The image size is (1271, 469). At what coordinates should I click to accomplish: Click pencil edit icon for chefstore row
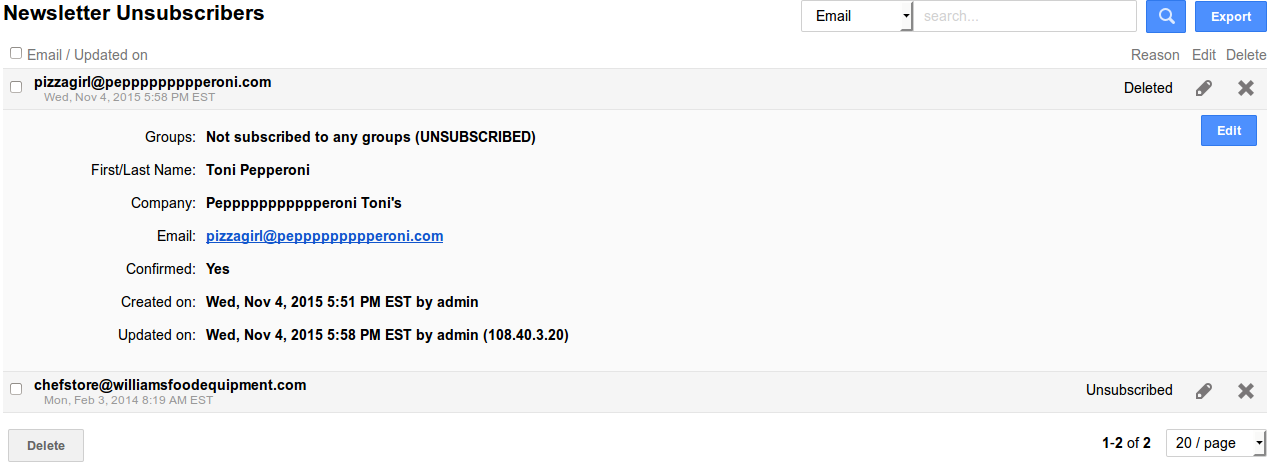(1204, 391)
